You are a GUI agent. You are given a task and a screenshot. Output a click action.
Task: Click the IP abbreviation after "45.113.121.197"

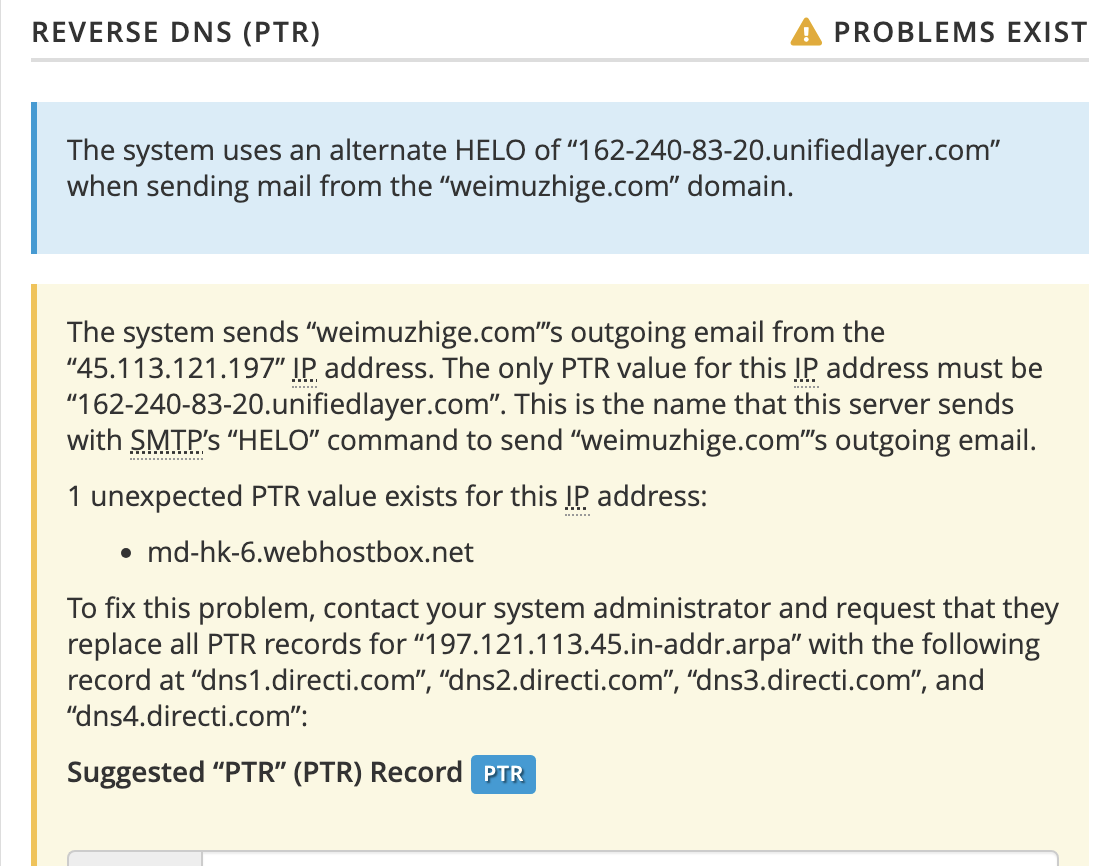click(305, 369)
